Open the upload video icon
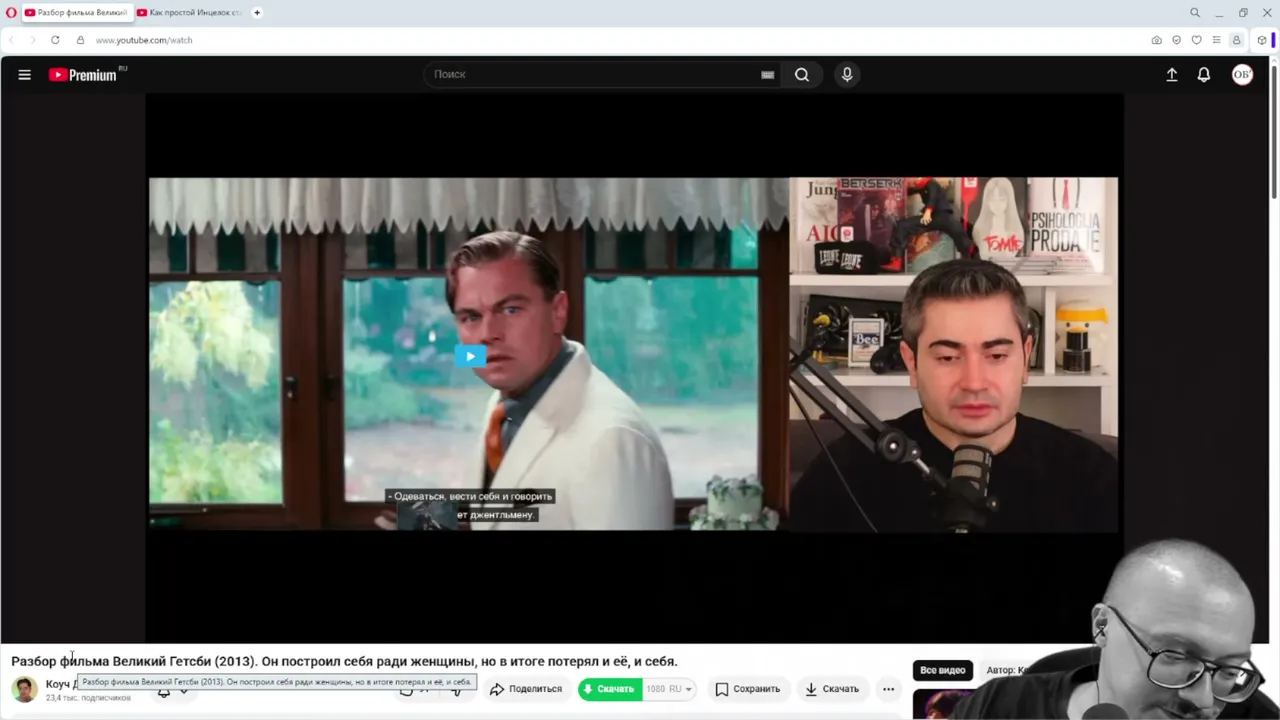The image size is (1280, 720). pyautogui.click(x=1172, y=74)
